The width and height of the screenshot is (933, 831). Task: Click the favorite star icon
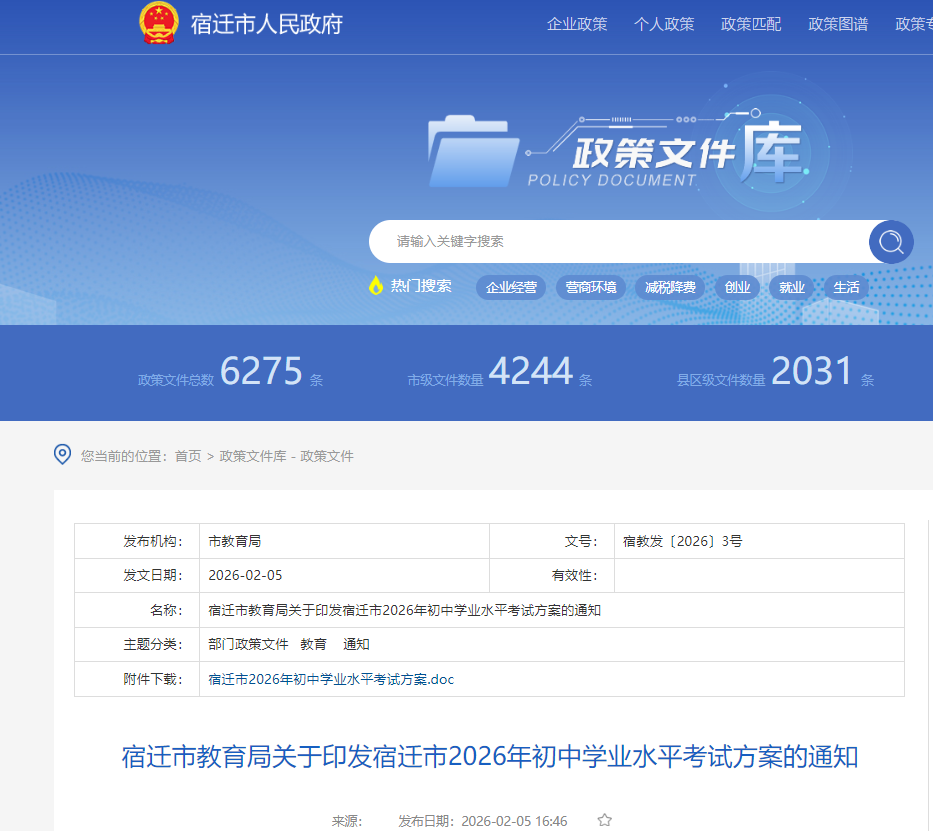click(604, 821)
